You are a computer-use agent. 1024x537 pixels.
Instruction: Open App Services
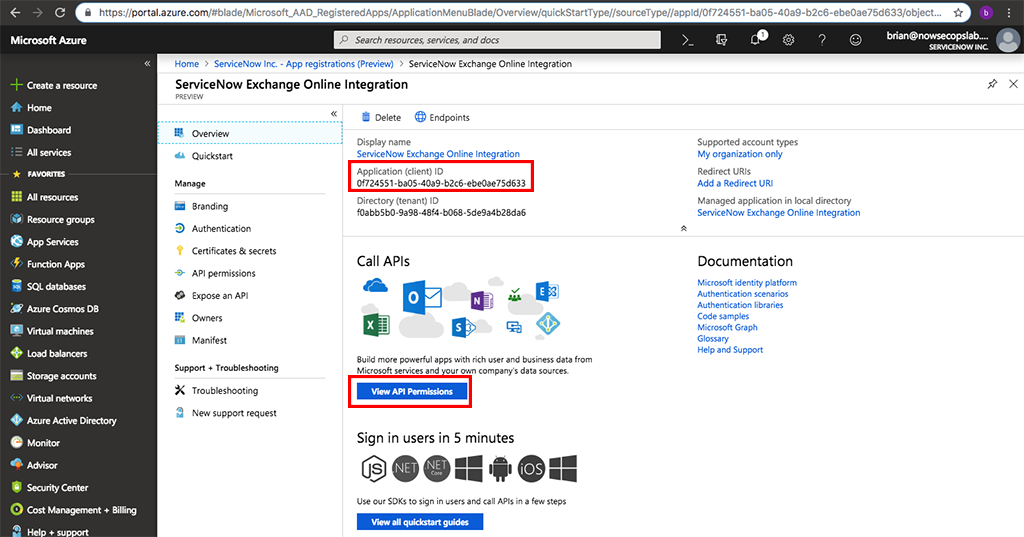click(44, 242)
